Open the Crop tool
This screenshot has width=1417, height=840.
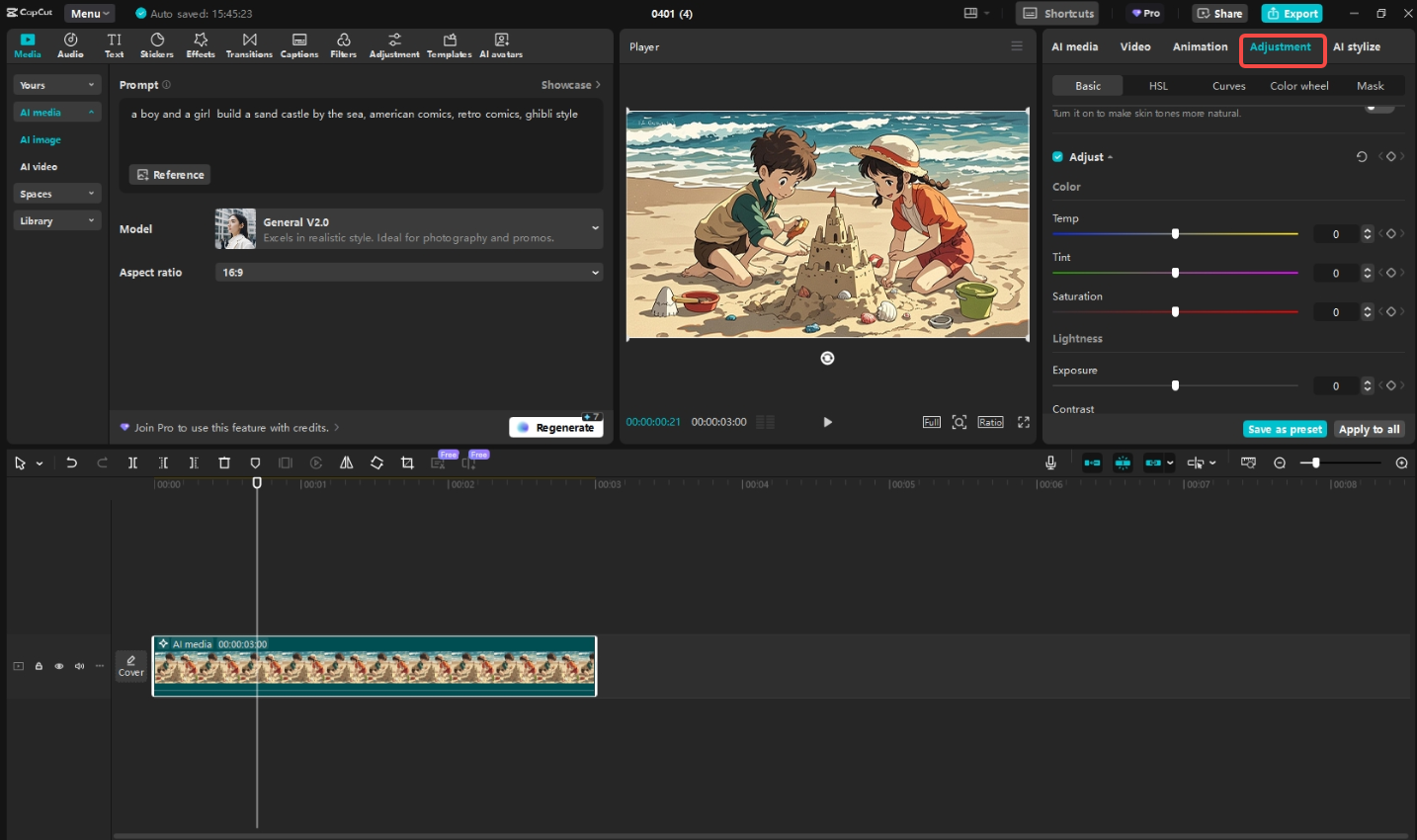pos(407,462)
